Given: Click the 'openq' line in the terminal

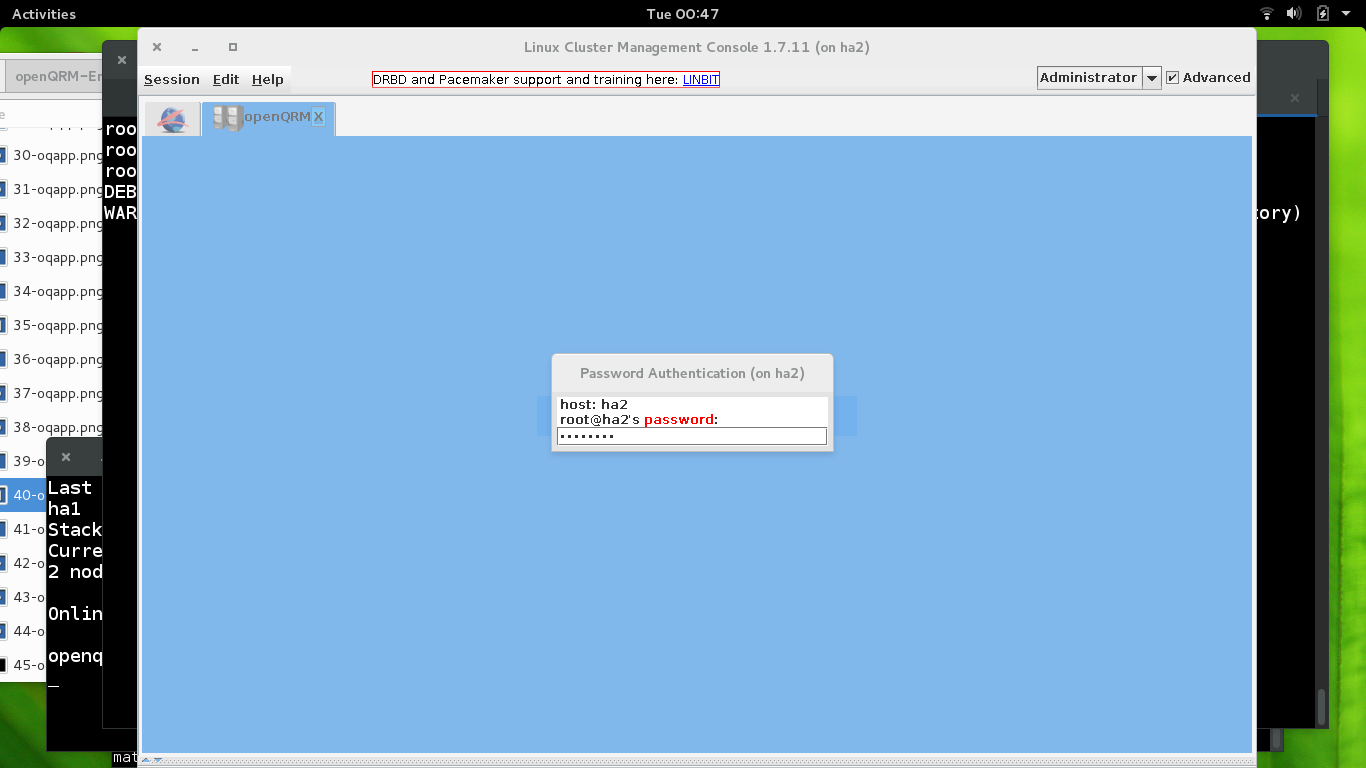Looking at the screenshot, I should [x=75, y=656].
